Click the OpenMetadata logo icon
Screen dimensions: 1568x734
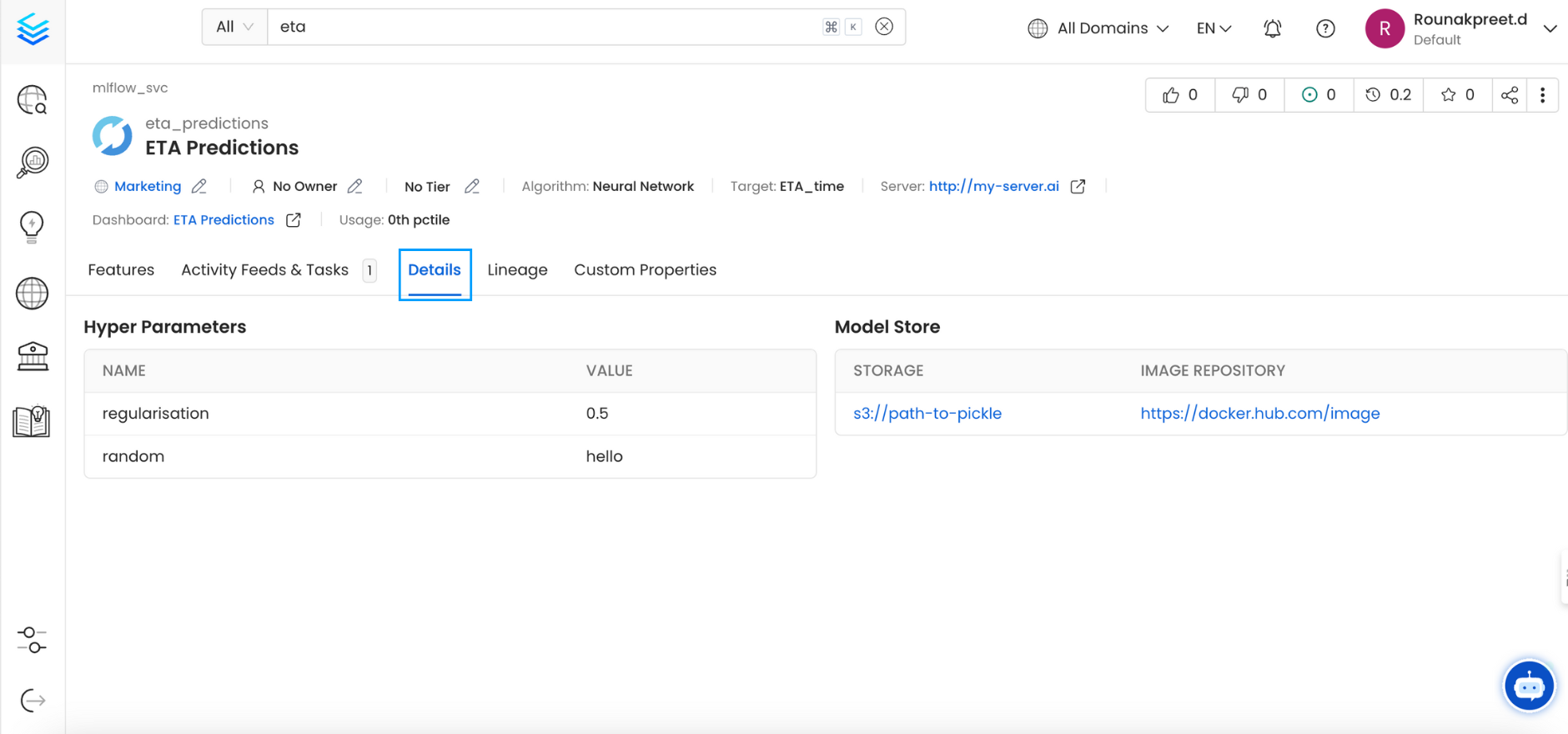coord(33,29)
